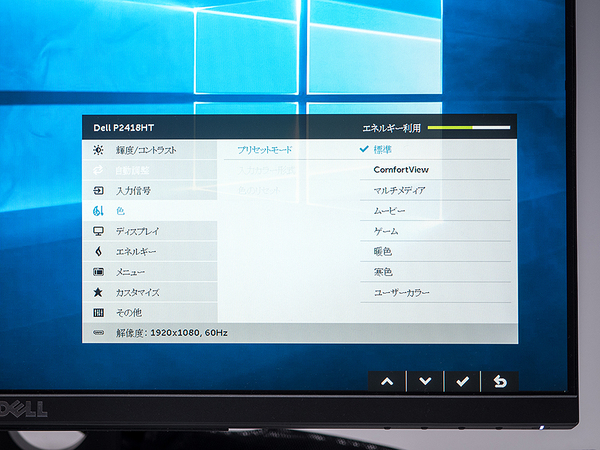This screenshot has height=450, width=600.
Task: Open the その他 menu
Action: pyautogui.click(x=150, y=313)
